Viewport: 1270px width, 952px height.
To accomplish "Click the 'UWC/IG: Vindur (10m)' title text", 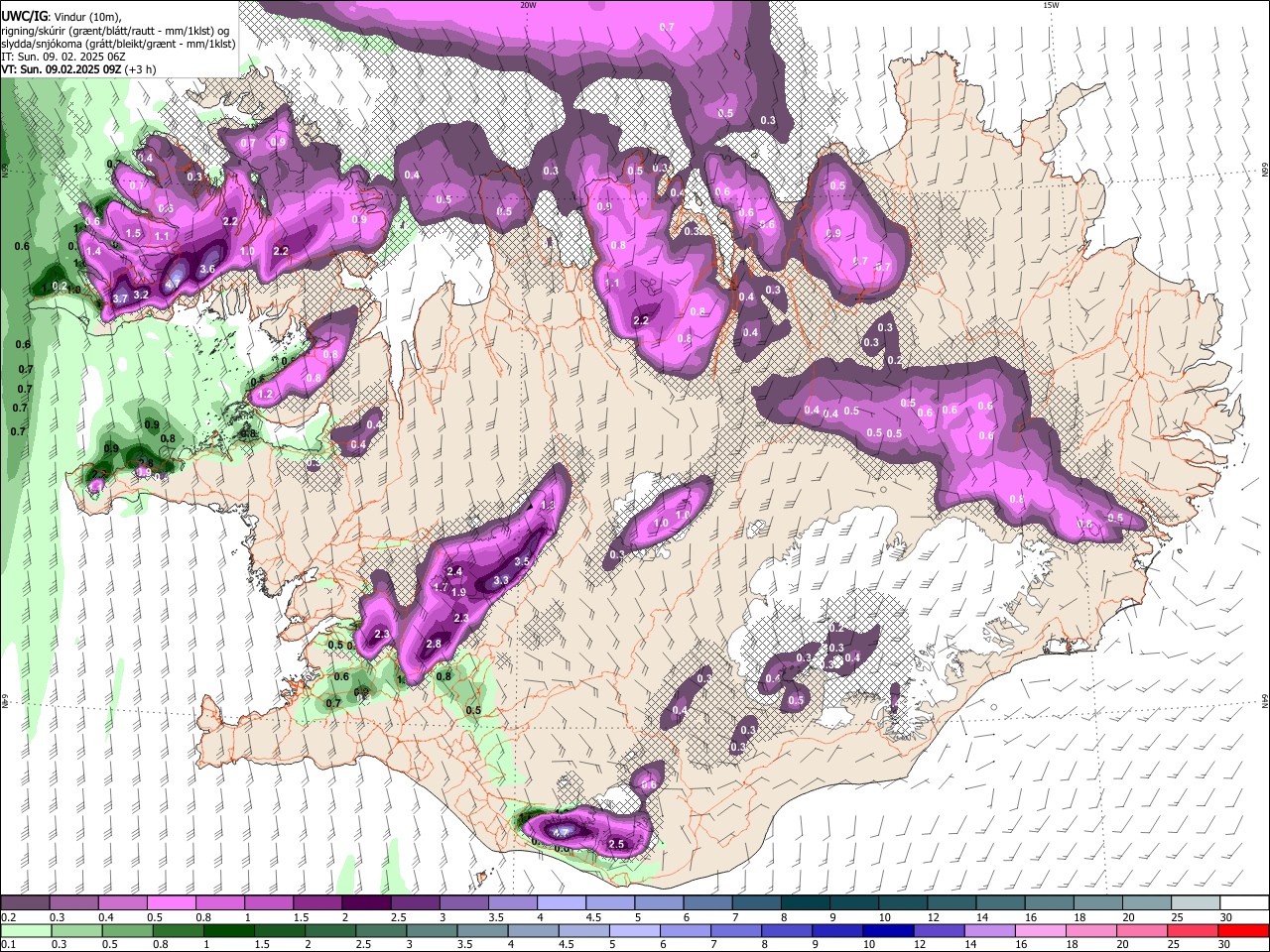I will [x=62, y=16].
